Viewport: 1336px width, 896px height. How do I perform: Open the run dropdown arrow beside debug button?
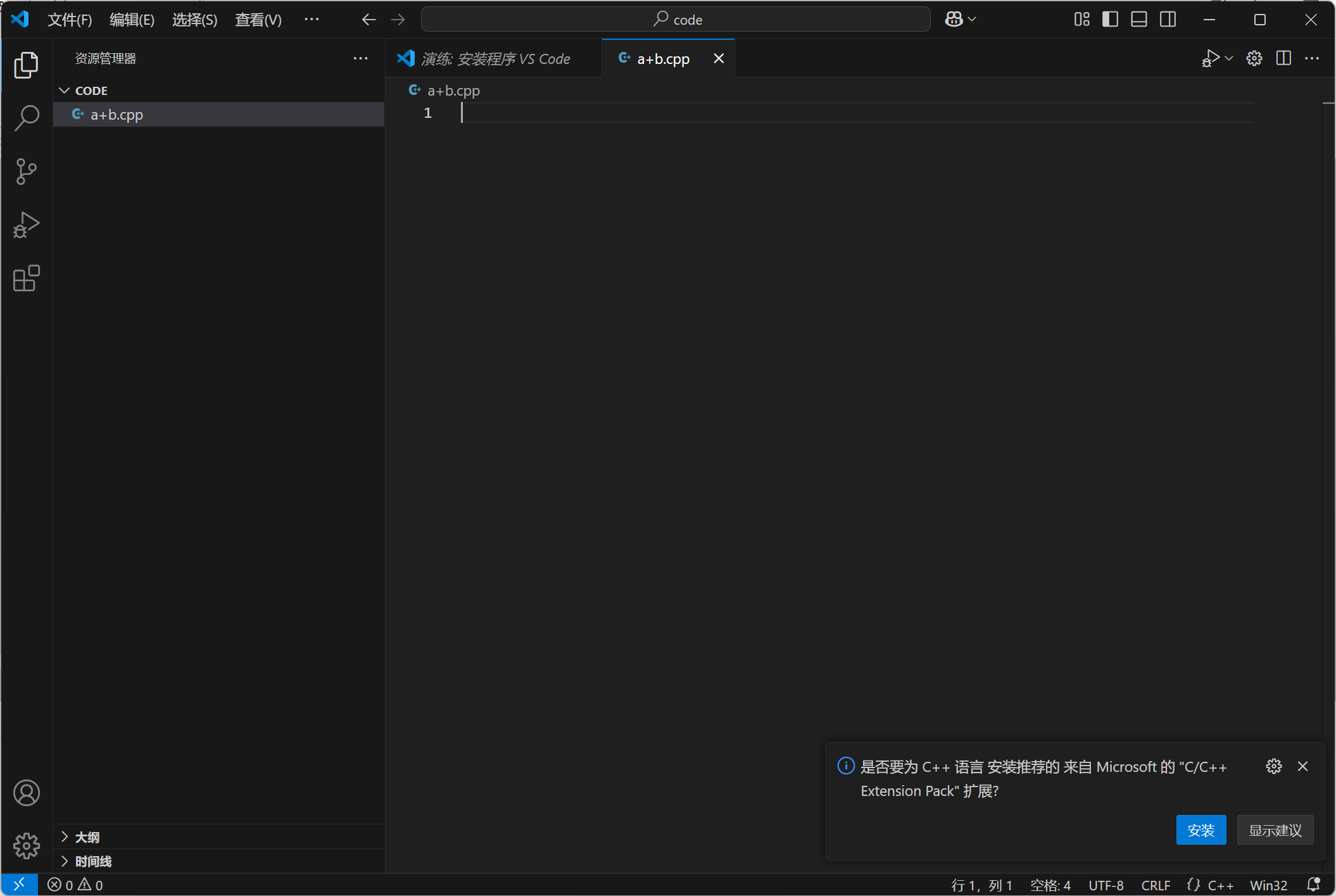1229,59
